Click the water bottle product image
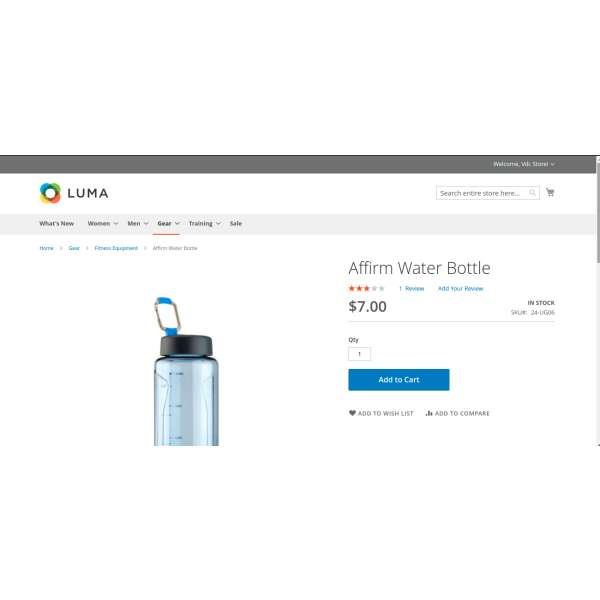The image size is (600, 600). (x=186, y=371)
